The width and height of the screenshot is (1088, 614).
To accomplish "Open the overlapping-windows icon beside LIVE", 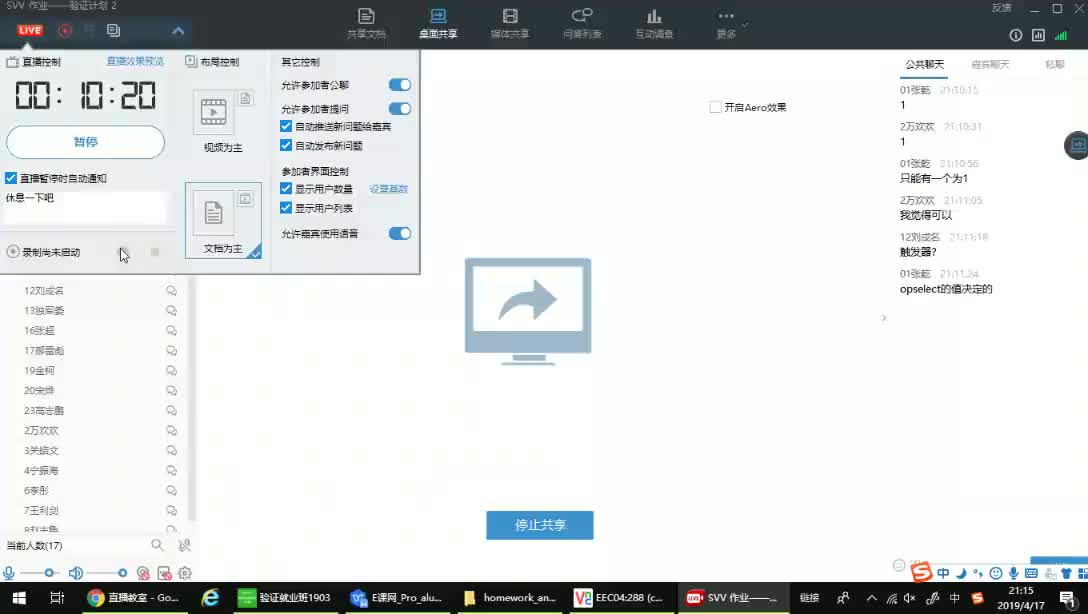I will click(x=113, y=31).
